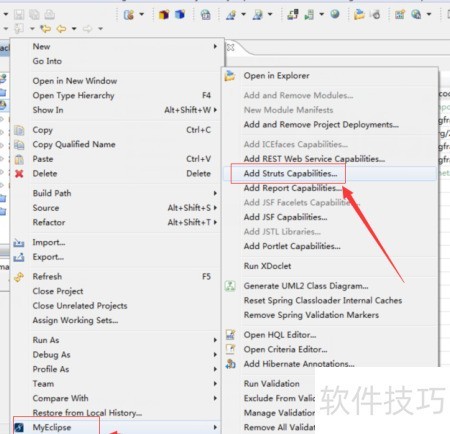Click the globe icon in top toolbar

click(x=335, y=14)
